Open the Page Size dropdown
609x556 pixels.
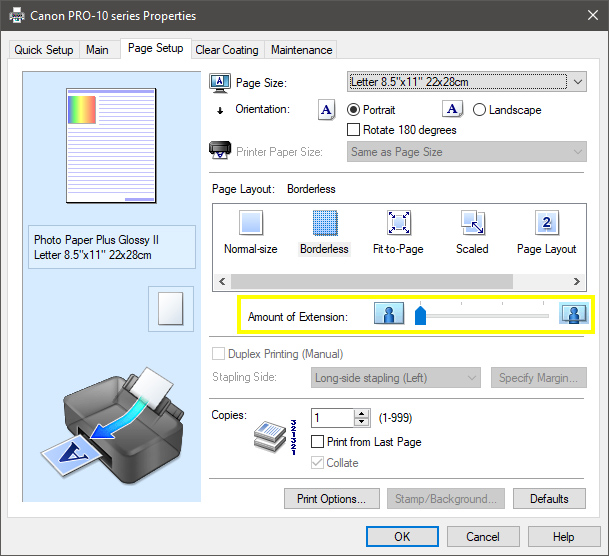tap(466, 82)
